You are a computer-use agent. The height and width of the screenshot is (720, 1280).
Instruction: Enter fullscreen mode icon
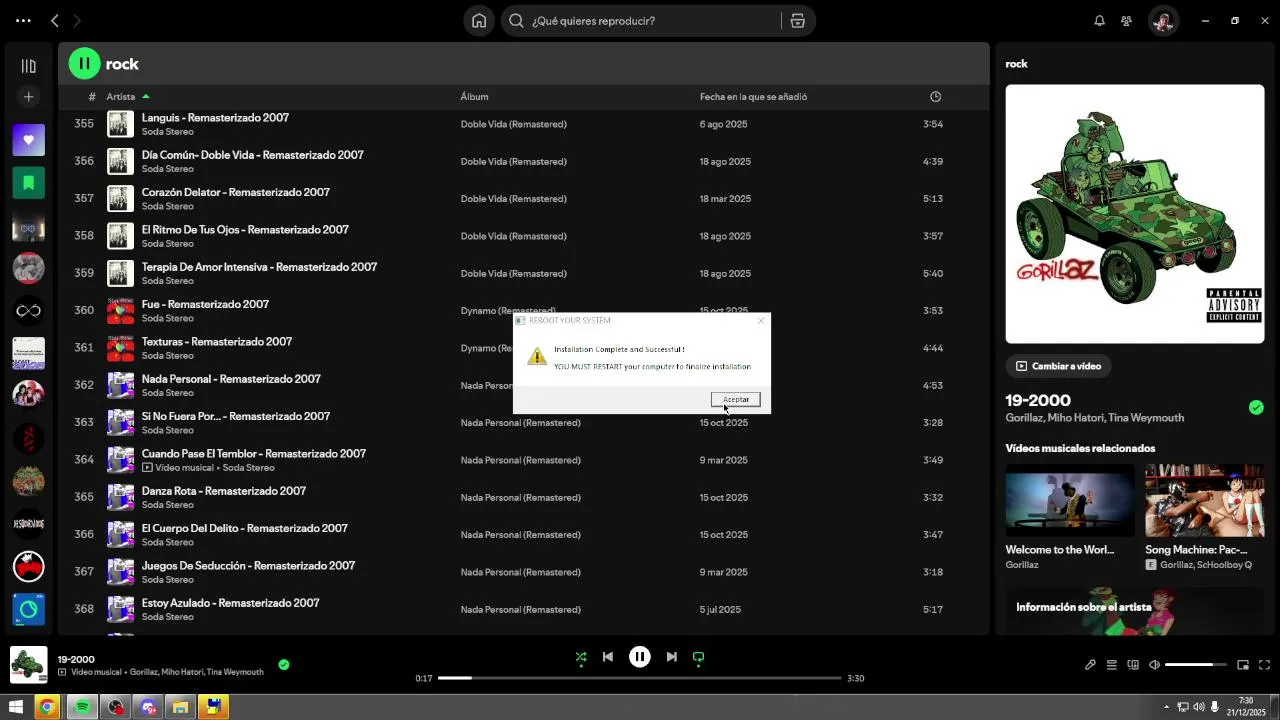click(1264, 665)
